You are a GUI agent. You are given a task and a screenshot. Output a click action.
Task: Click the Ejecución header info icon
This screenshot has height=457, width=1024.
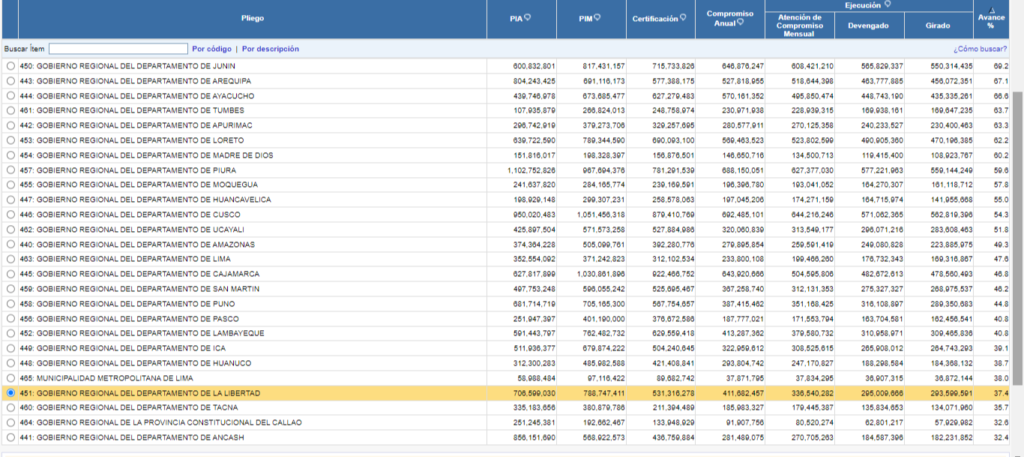tap(888, 5)
